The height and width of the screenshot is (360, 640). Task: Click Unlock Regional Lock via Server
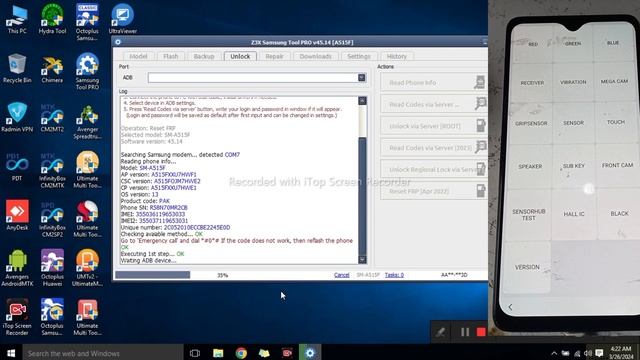434,169
